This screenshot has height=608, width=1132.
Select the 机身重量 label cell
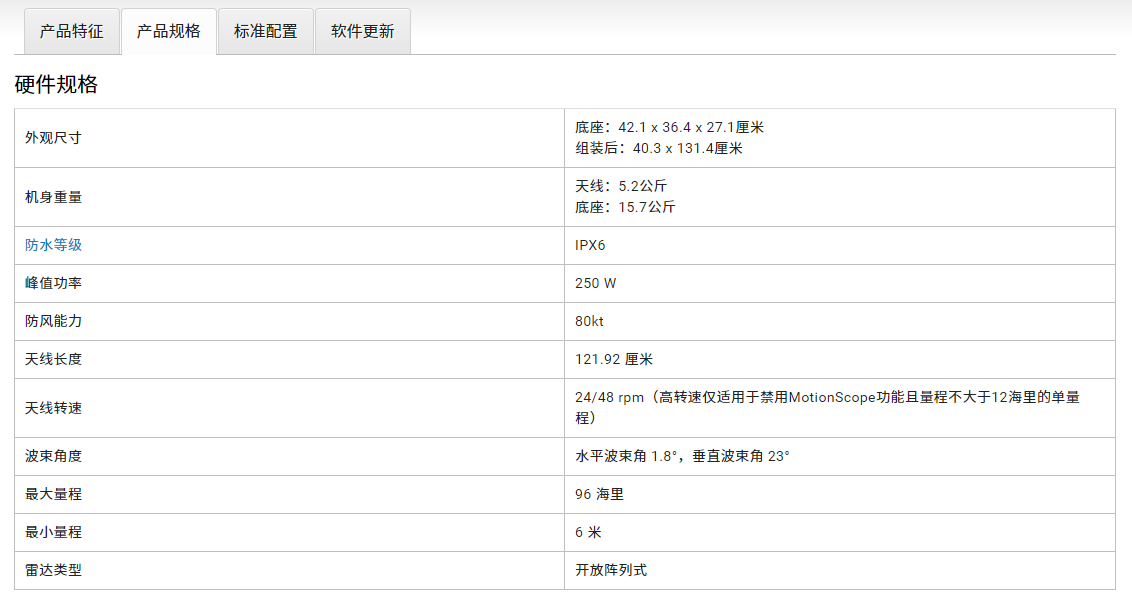point(53,197)
